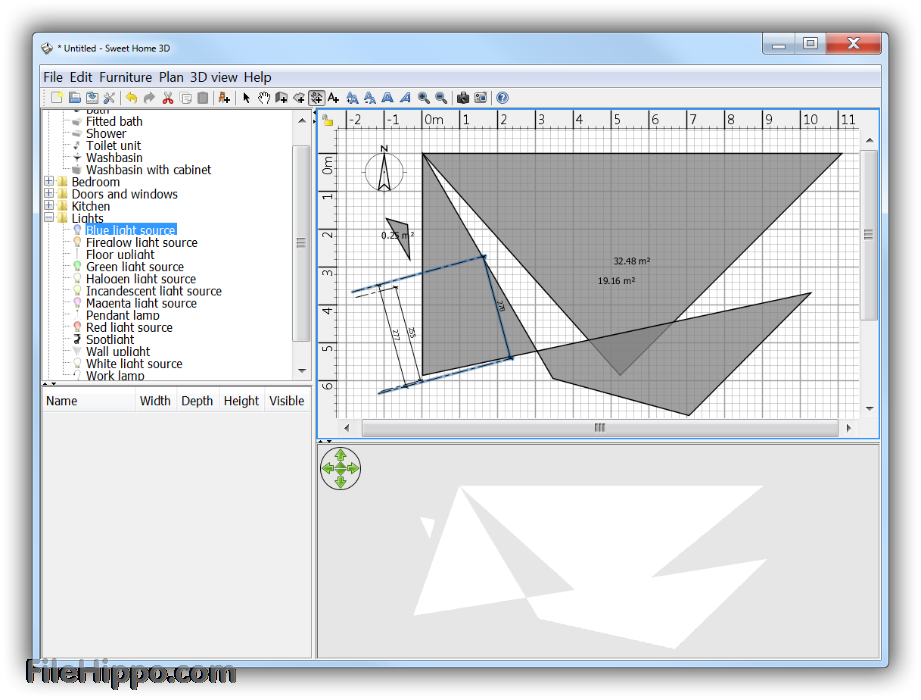This screenshot has width=921, height=700.
Task: Select the Create rooms tool
Action: pos(299,98)
